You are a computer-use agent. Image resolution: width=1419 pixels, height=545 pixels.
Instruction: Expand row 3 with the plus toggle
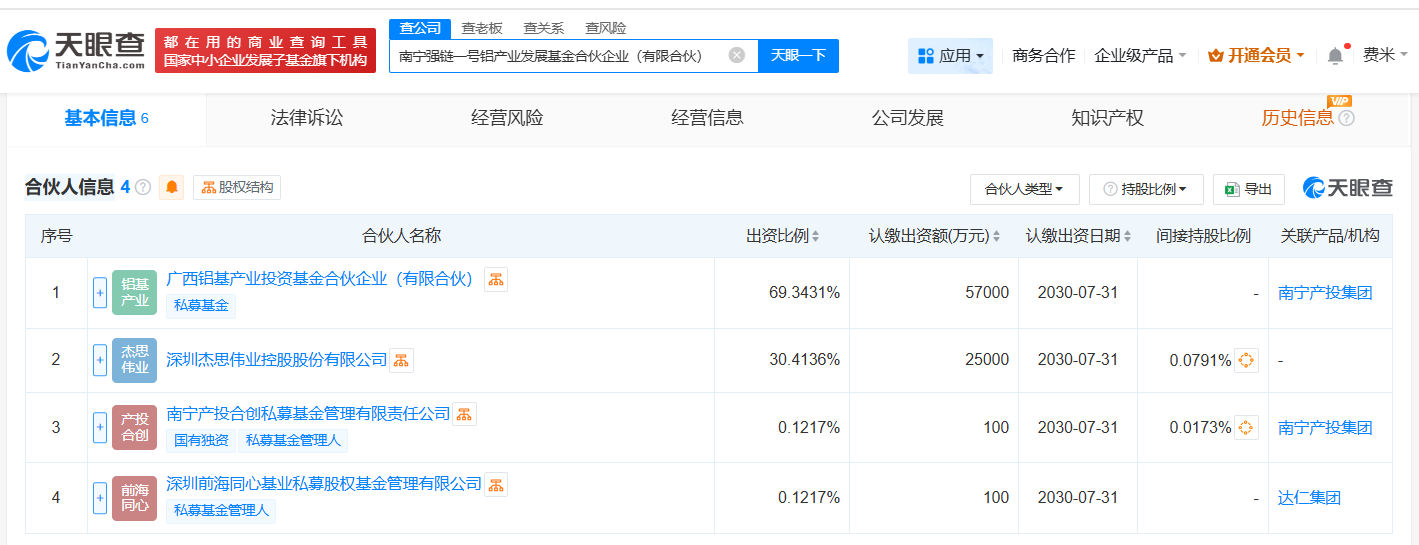pyautogui.click(x=99, y=428)
